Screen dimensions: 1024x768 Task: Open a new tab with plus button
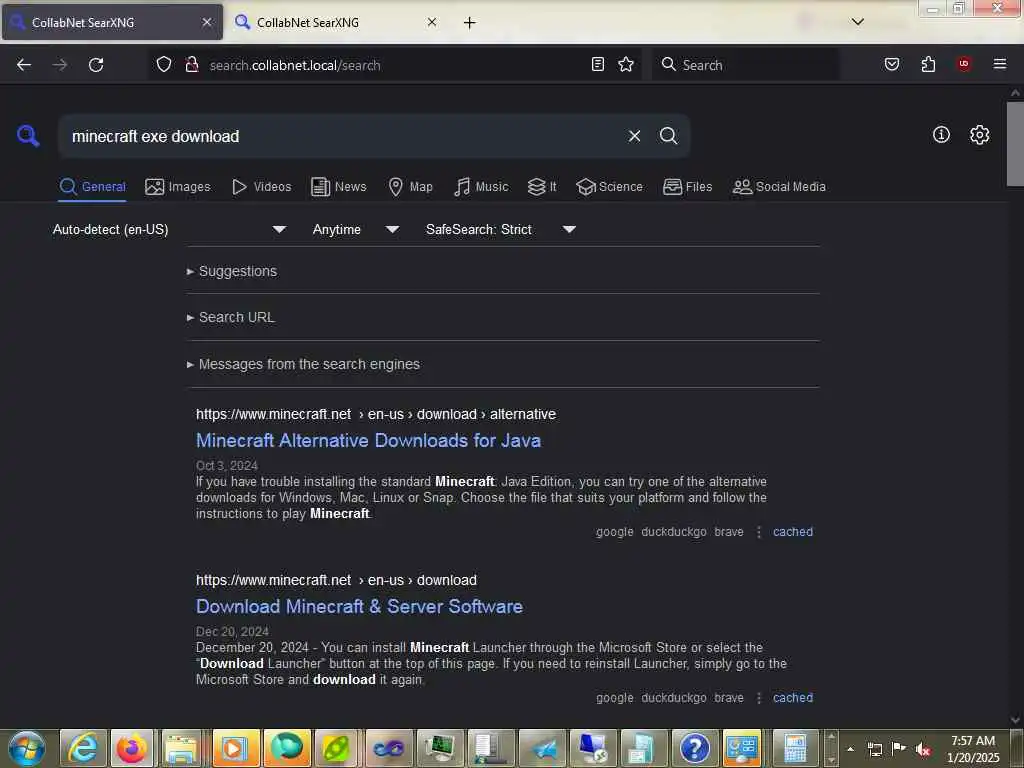(x=470, y=23)
